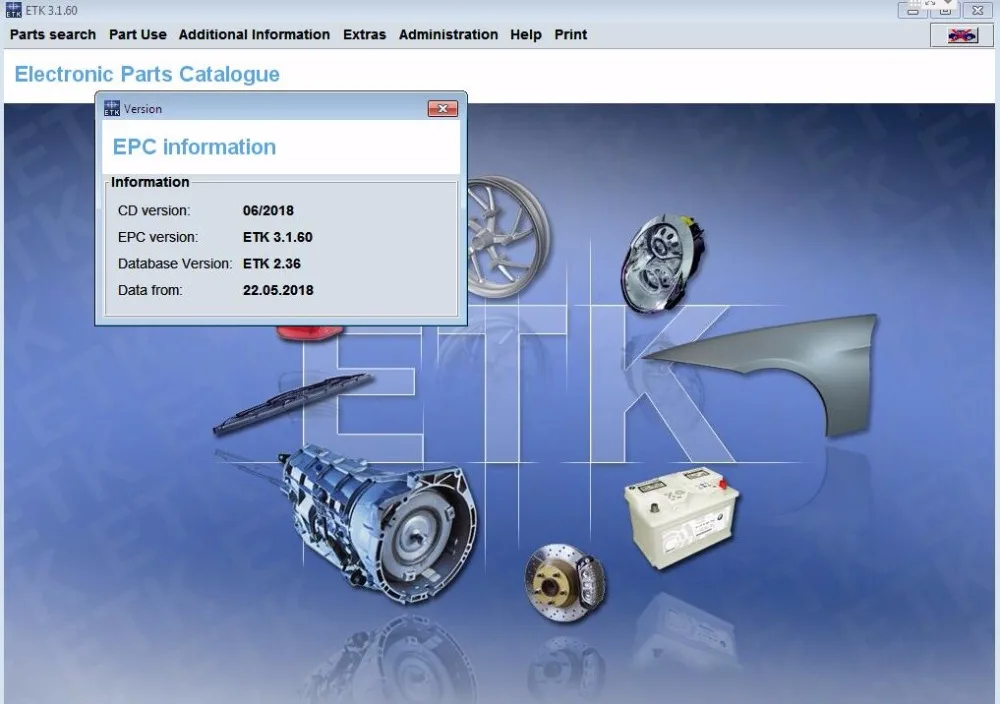Click the crossed-out car icon button
Viewport: 1000px width, 704px height.
pyautogui.click(x=962, y=35)
